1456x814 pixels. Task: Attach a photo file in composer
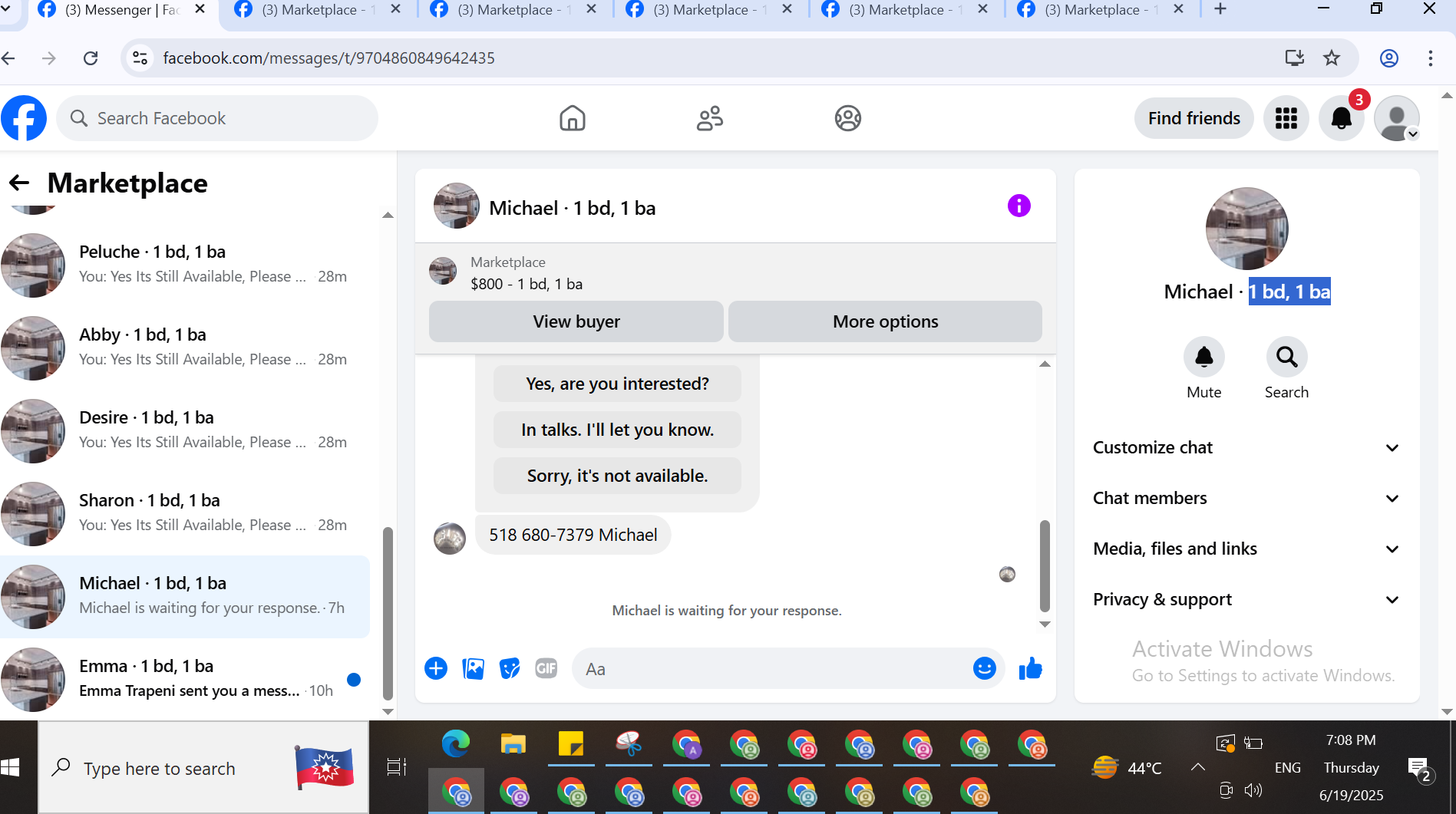[474, 669]
